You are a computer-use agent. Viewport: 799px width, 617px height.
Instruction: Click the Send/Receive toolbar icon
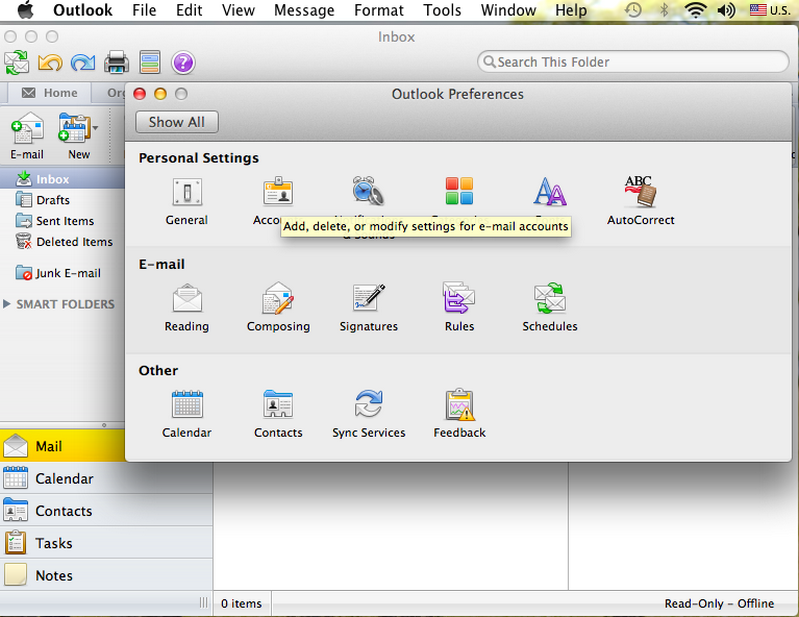17,63
